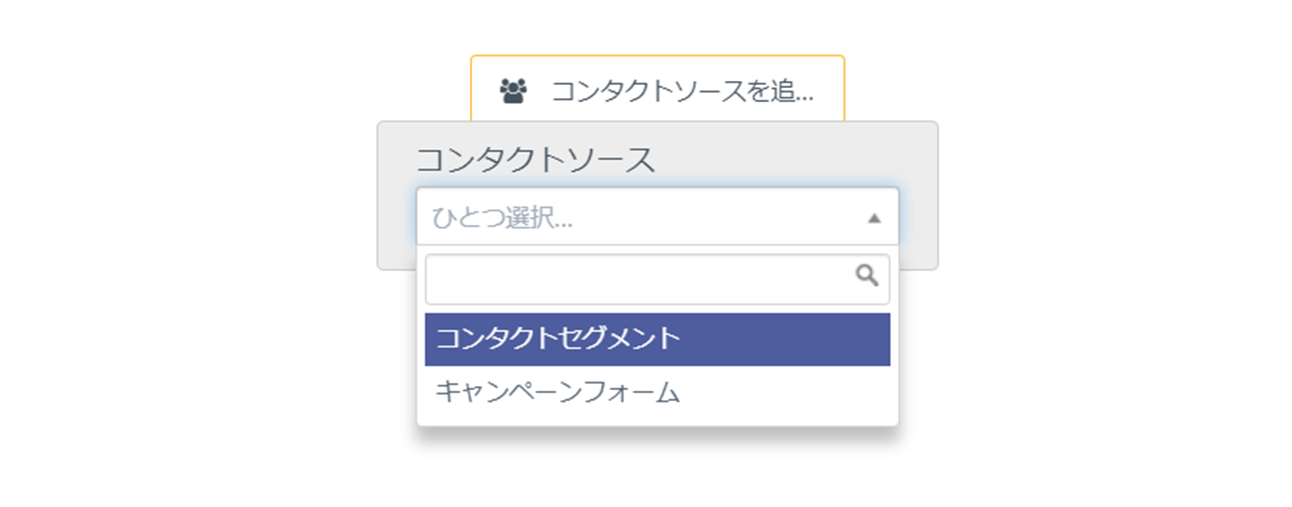Click the users group icon

click(x=513, y=92)
